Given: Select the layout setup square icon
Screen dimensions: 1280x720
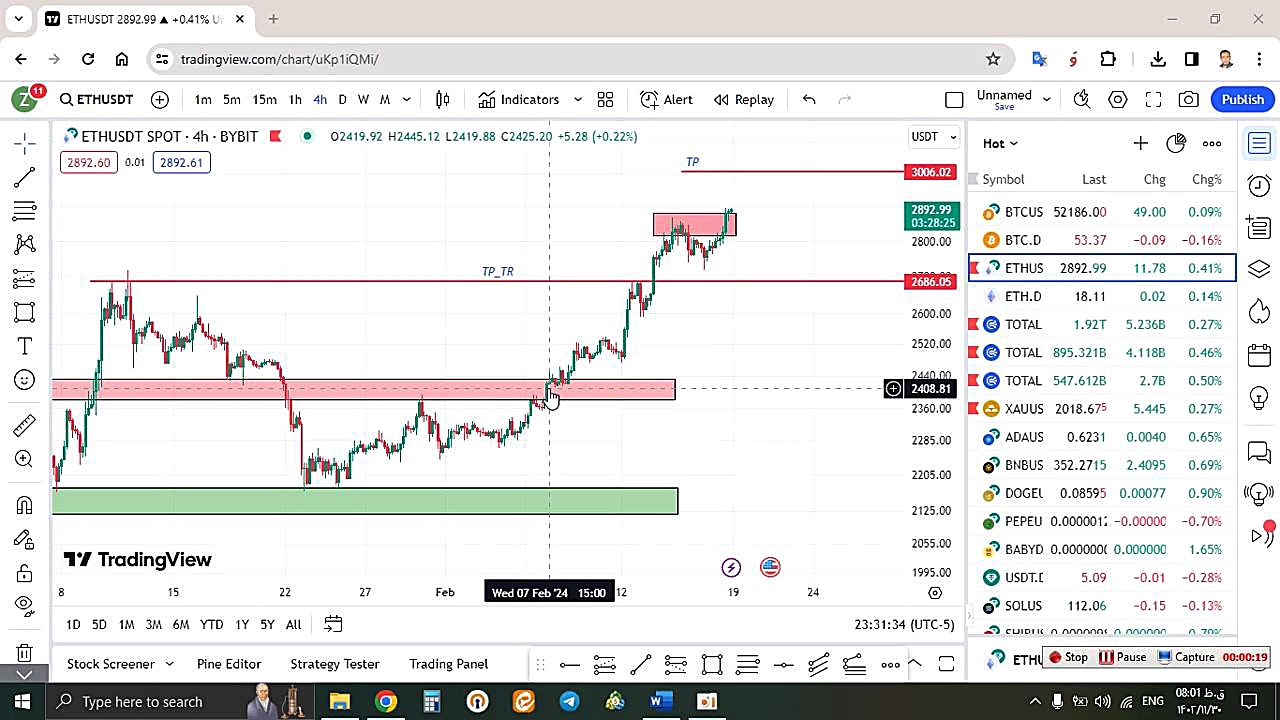Looking at the screenshot, I should tap(954, 99).
